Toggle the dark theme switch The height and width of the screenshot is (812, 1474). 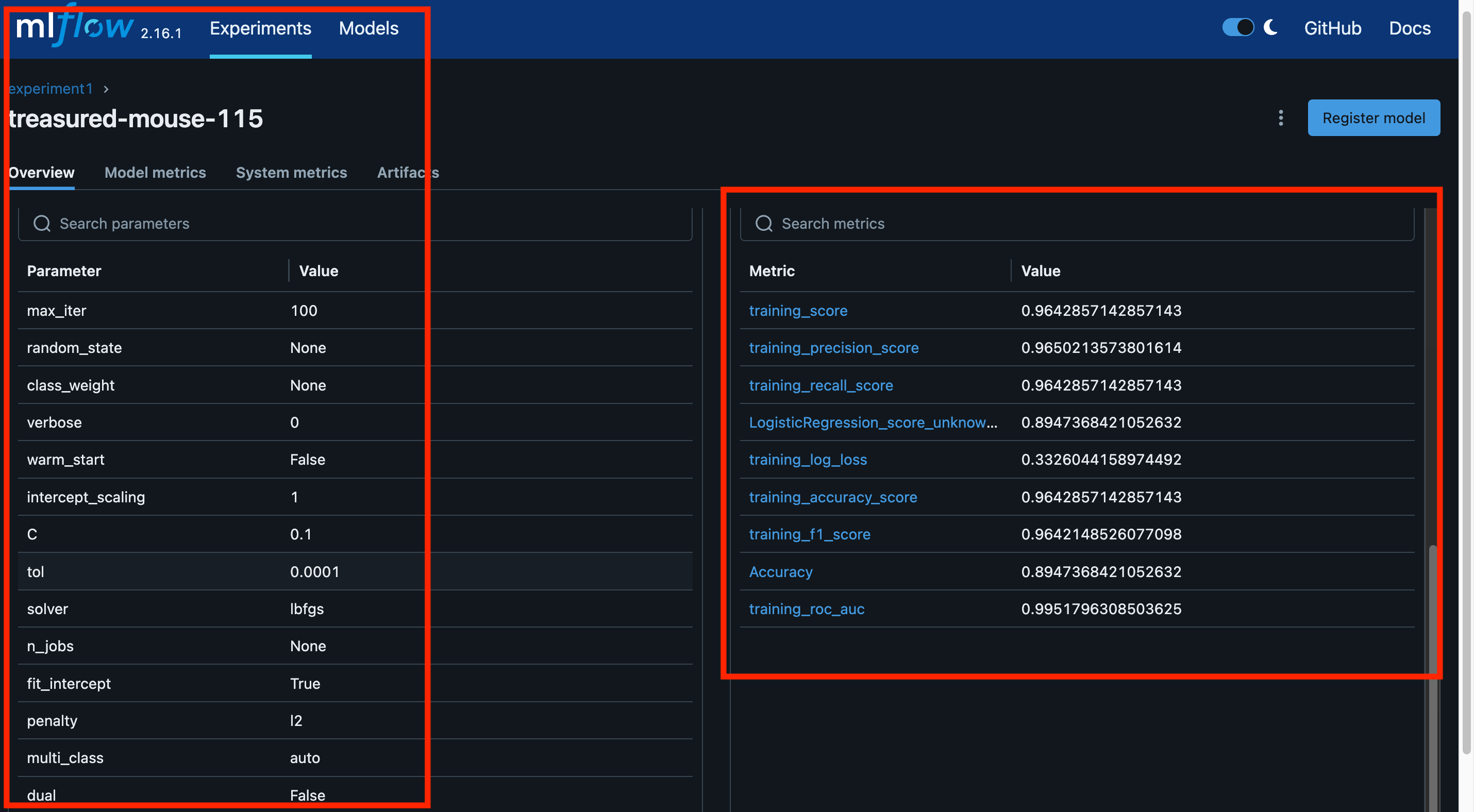1237,27
